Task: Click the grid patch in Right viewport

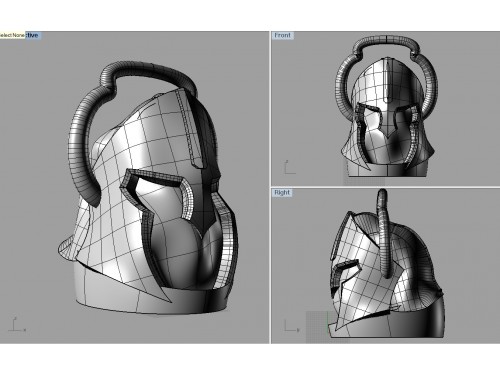Action: pyautogui.click(x=318, y=327)
